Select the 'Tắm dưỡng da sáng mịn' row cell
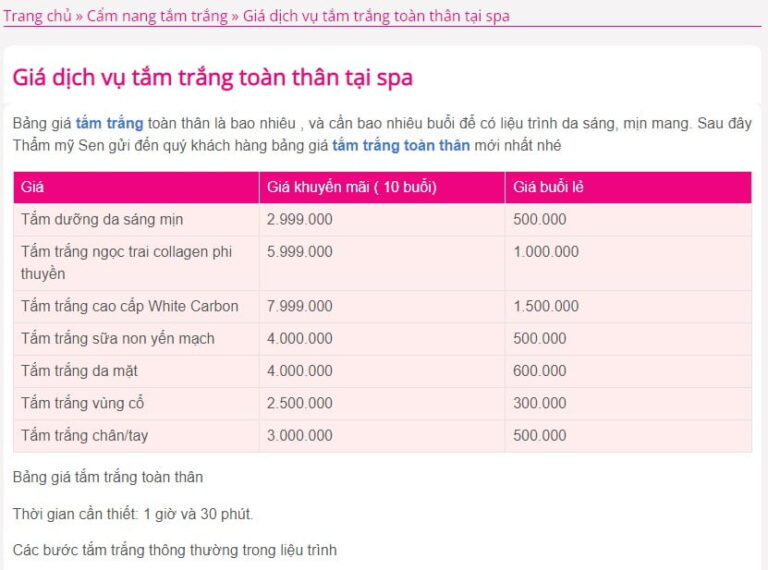The image size is (768, 570). [102, 219]
